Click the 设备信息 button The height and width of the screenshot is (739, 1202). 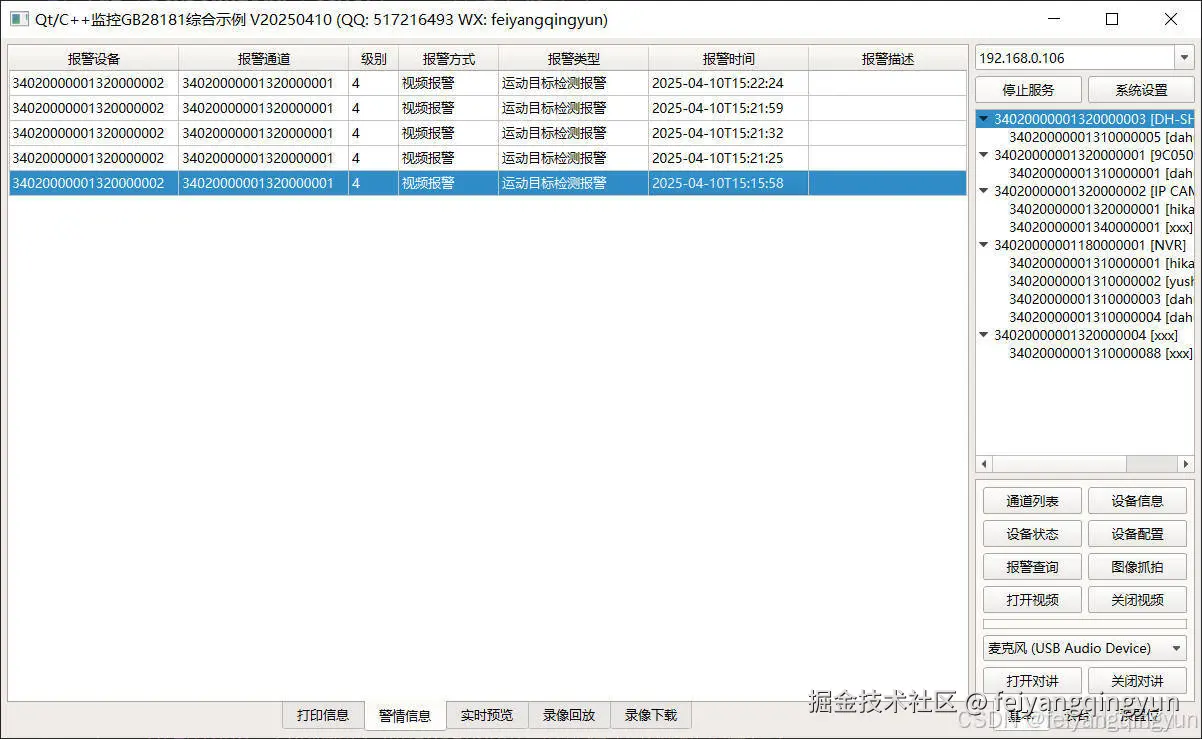(1137, 501)
